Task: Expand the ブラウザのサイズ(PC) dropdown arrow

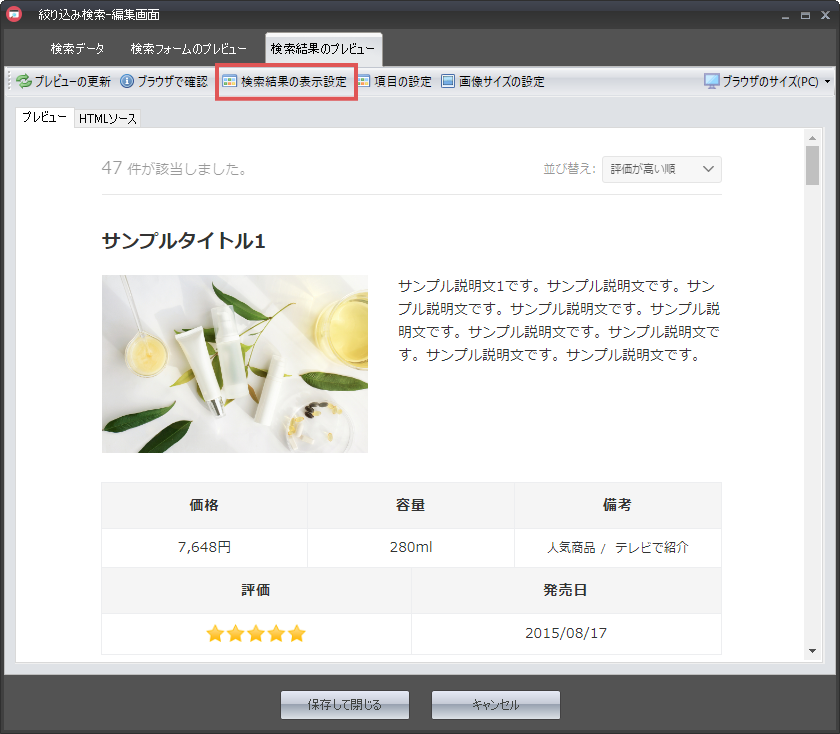Action: click(827, 82)
